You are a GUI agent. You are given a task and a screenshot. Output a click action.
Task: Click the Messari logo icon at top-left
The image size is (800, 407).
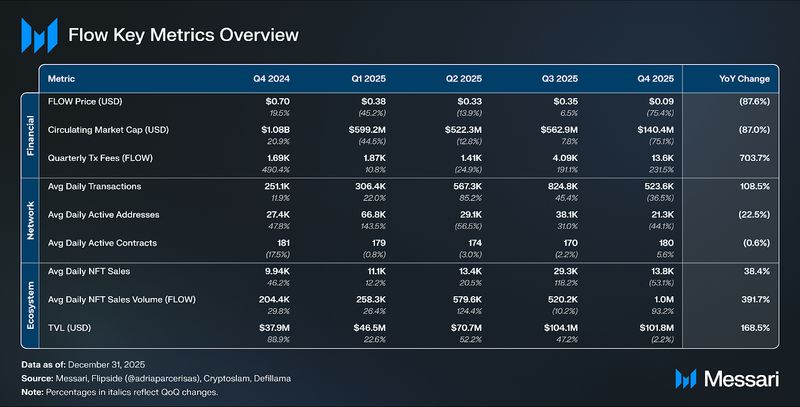(38, 36)
